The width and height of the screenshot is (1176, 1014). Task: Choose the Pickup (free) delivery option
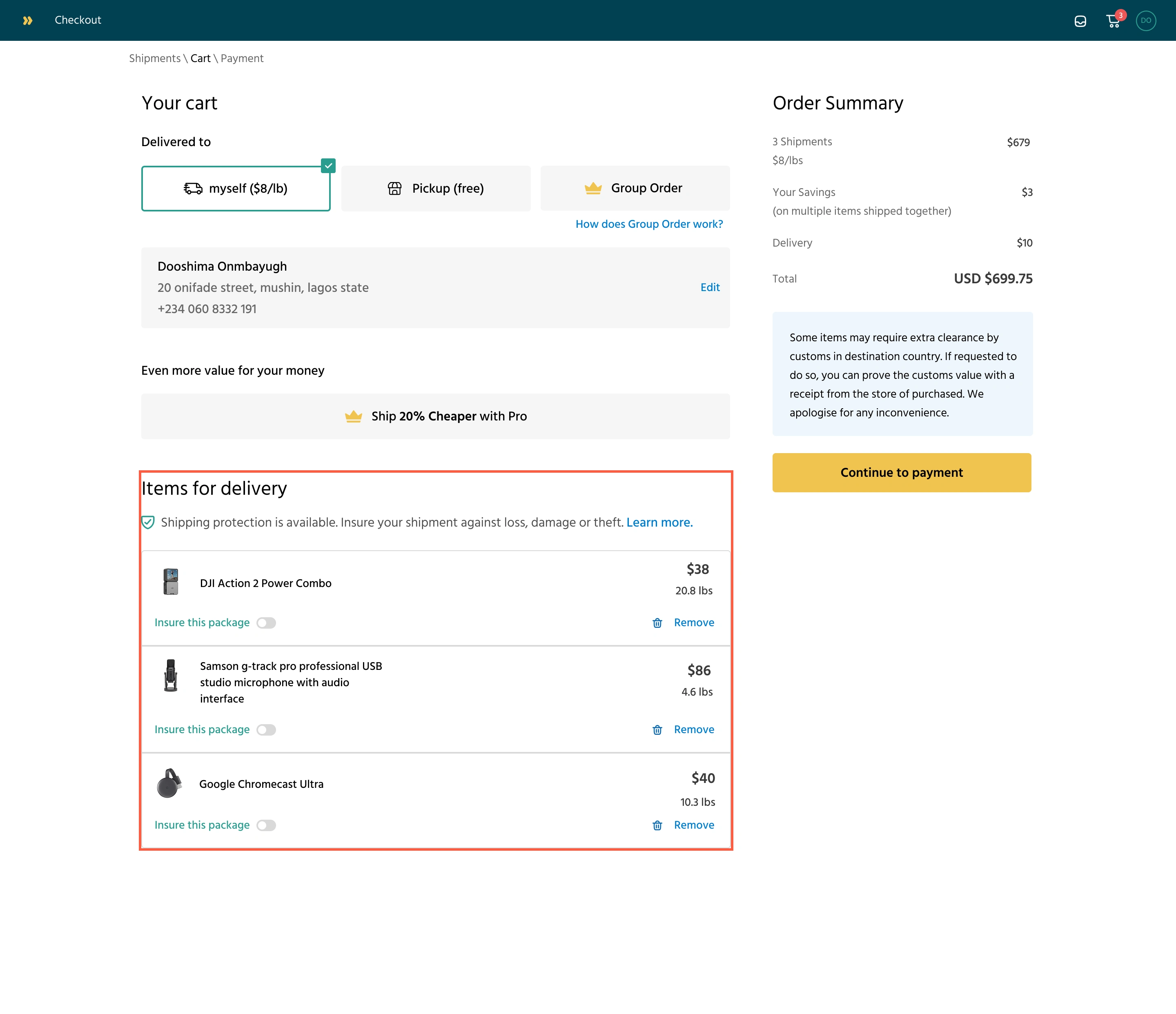(435, 188)
